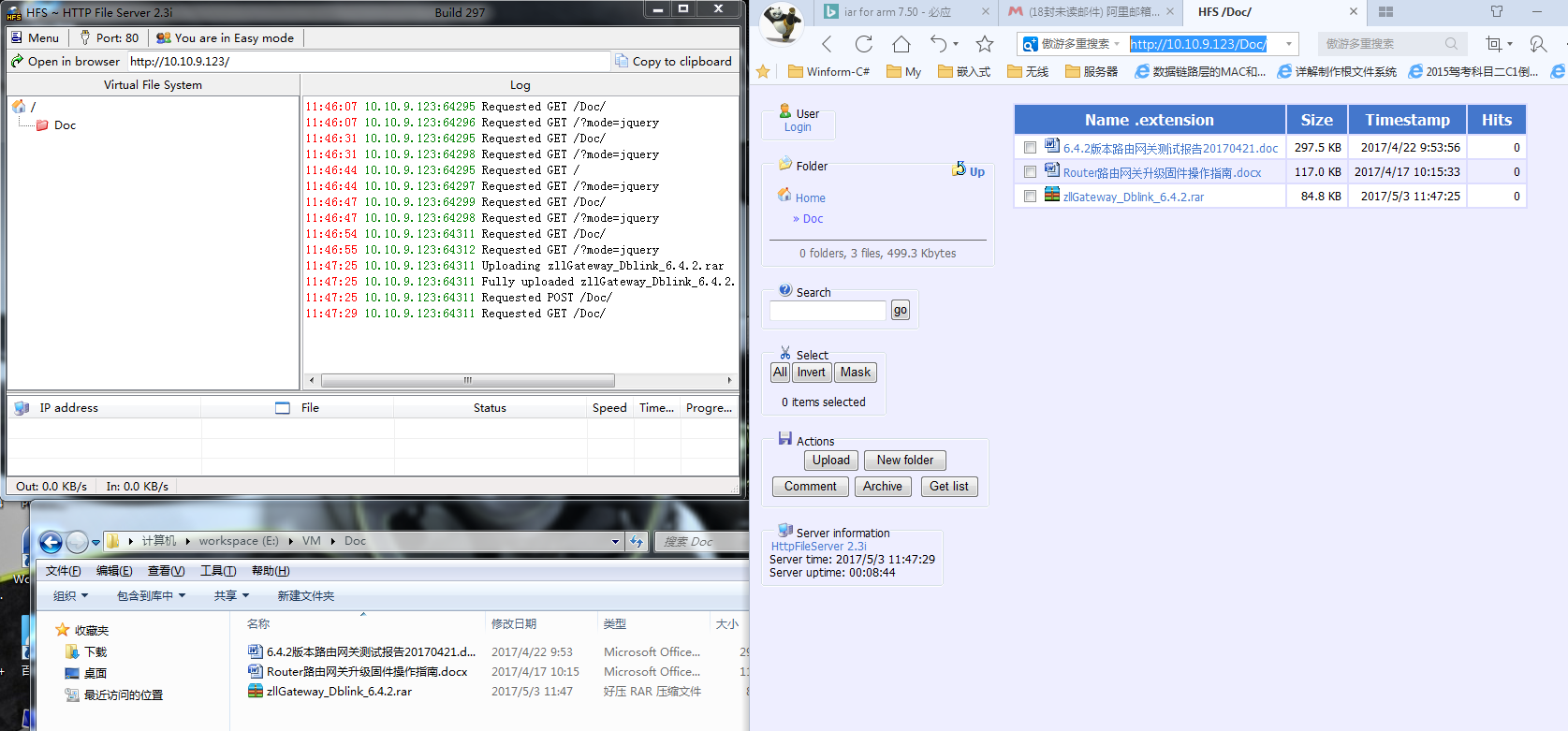Click the Invert selection button
Image resolution: width=1568 pixels, height=731 pixels.
click(812, 373)
